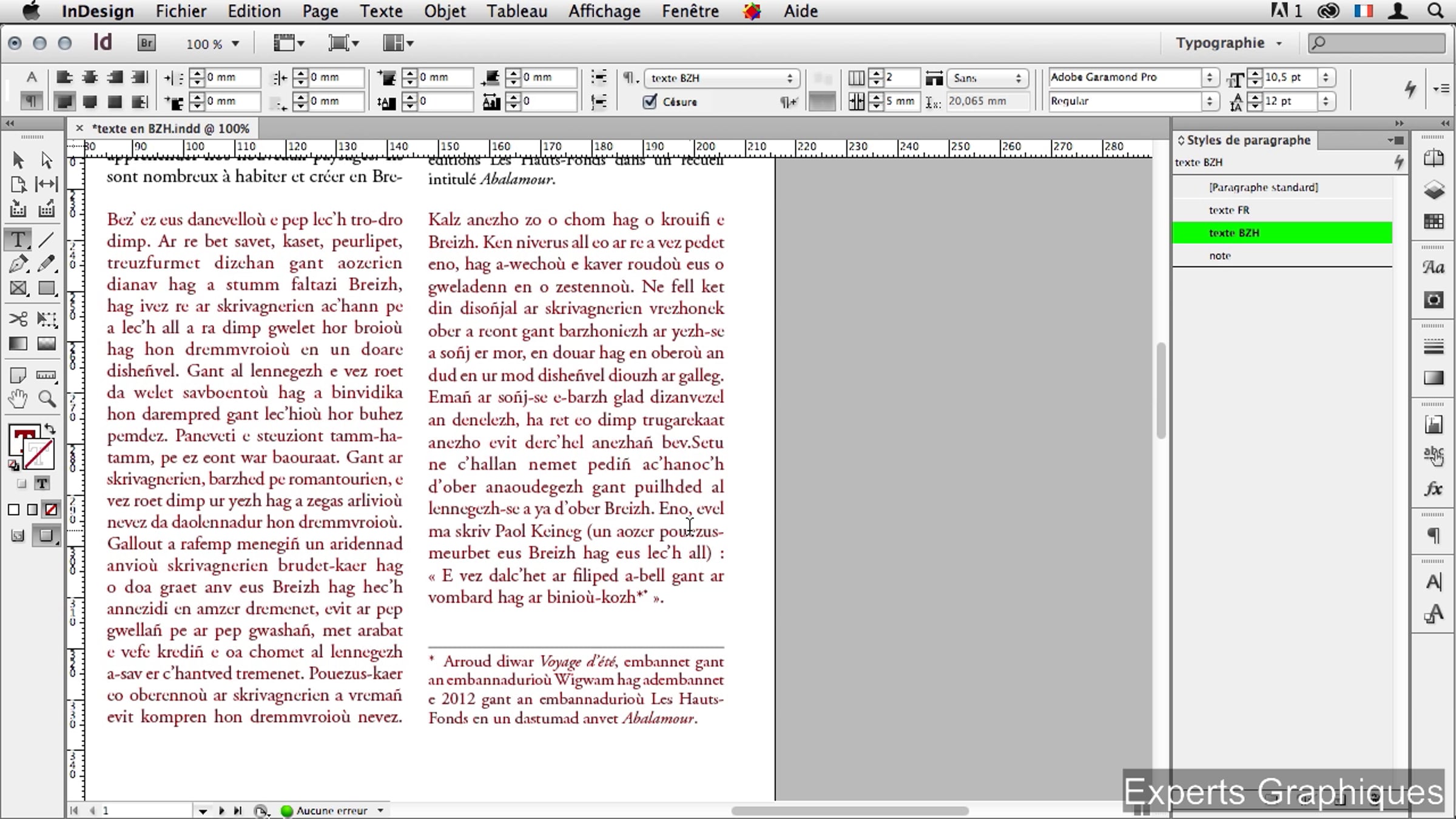Open the Aucune erreur preflight menu arrow
1456x819 pixels.
pyautogui.click(x=380, y=811)
